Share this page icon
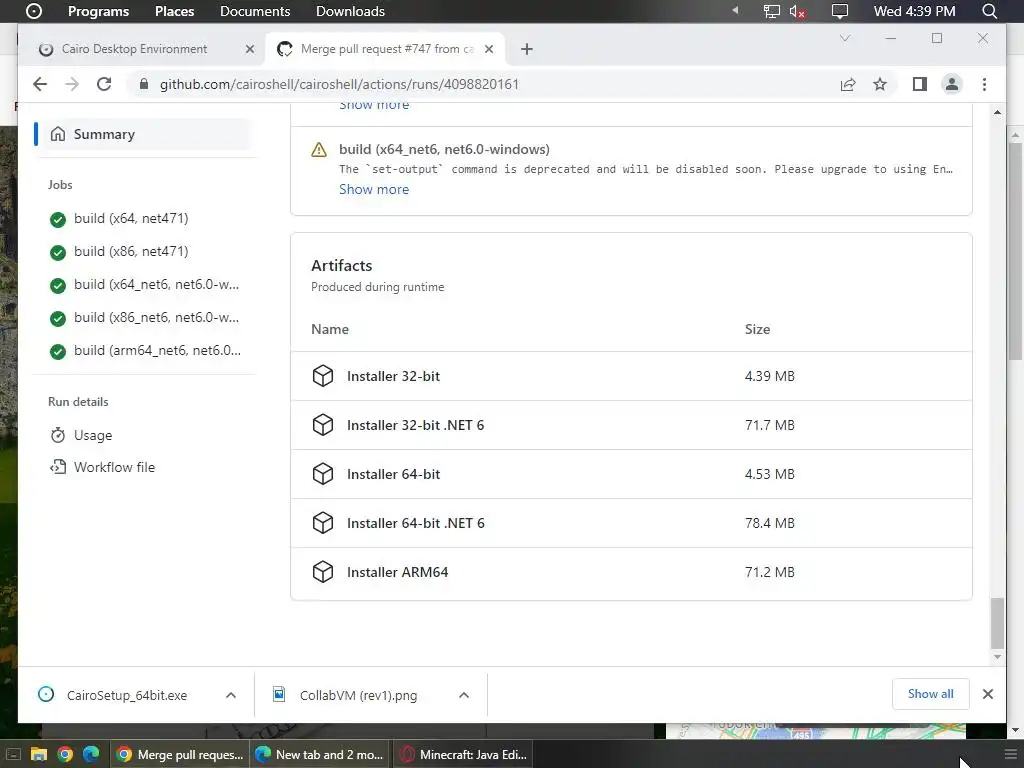 click(848, 84)
